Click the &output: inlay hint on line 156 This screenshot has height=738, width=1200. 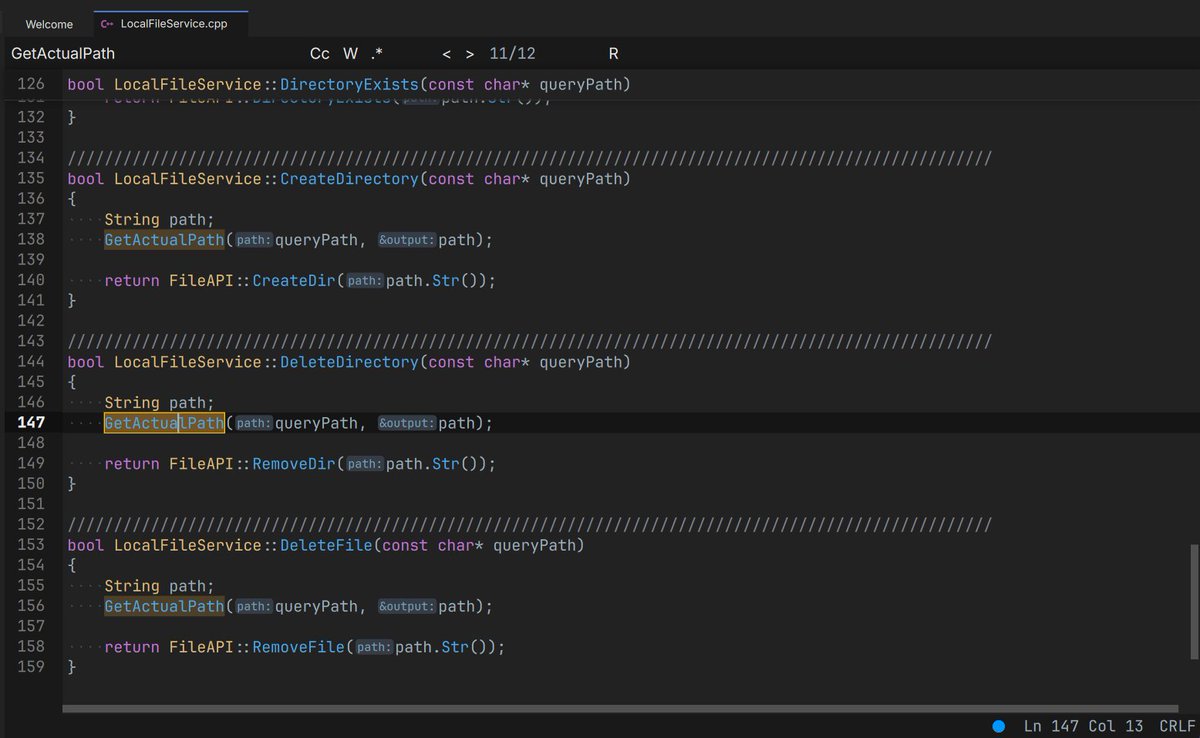(x=406, y=606)
